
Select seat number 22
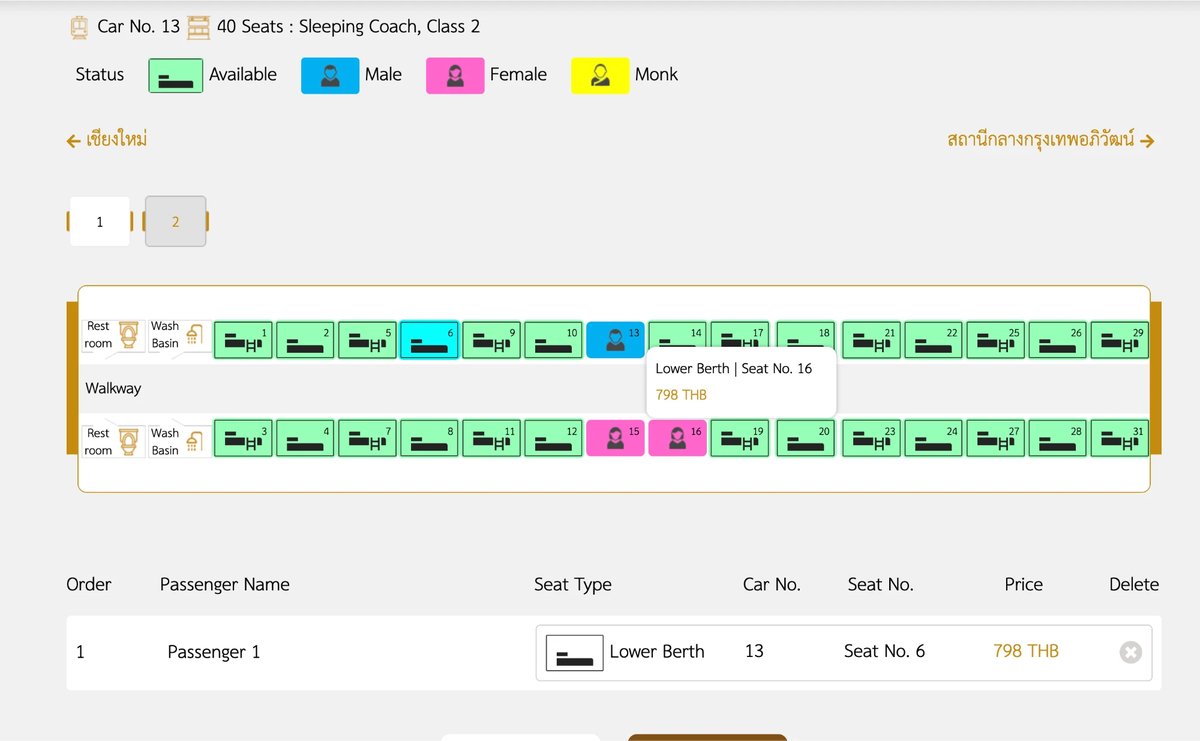[x=933, y=340]
